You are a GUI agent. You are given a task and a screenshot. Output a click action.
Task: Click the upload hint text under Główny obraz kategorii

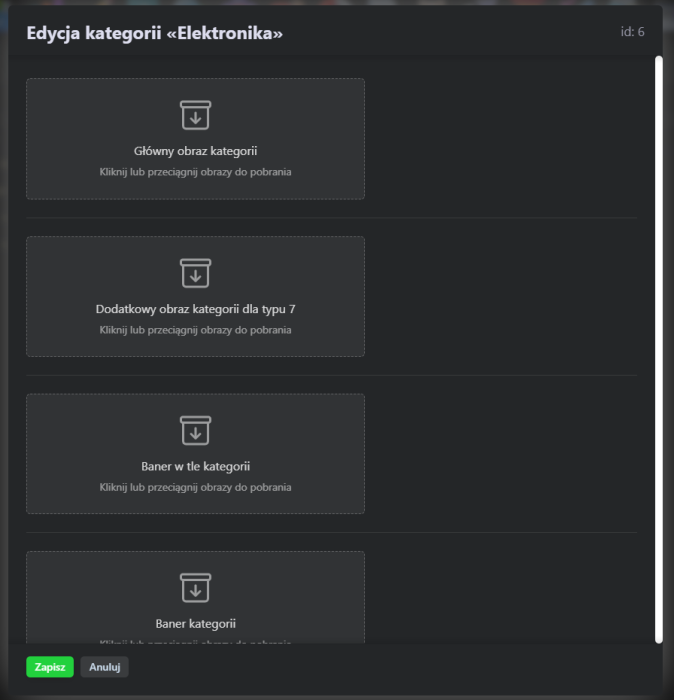point(196,172)
